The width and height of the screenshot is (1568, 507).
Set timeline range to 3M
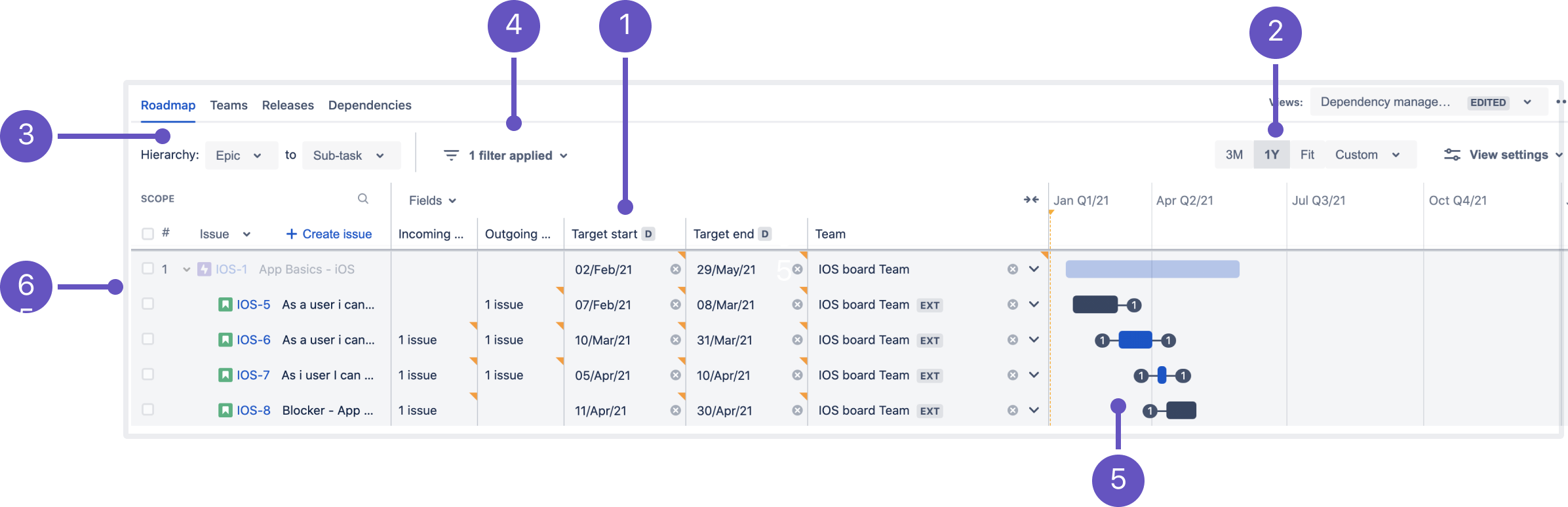pyautogui.click(x=1234, y=155)
